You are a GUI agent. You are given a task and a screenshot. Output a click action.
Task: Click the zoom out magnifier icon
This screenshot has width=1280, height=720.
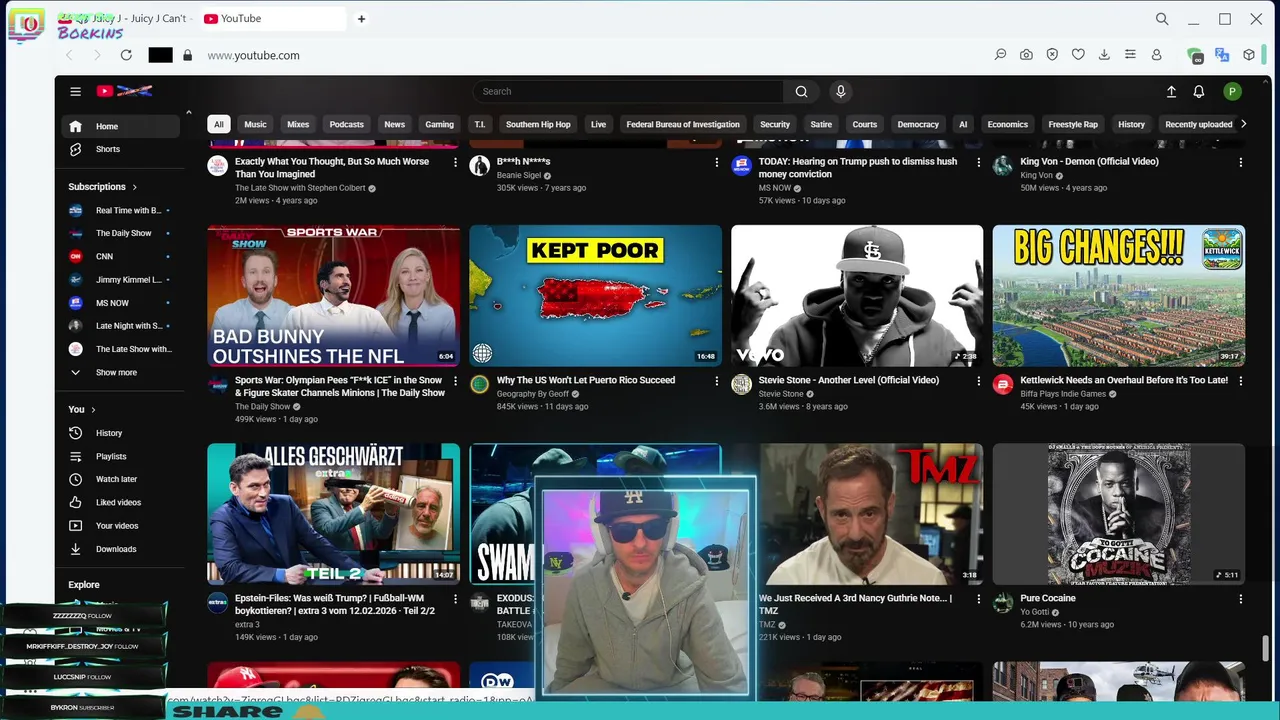tap(1000, 55)
